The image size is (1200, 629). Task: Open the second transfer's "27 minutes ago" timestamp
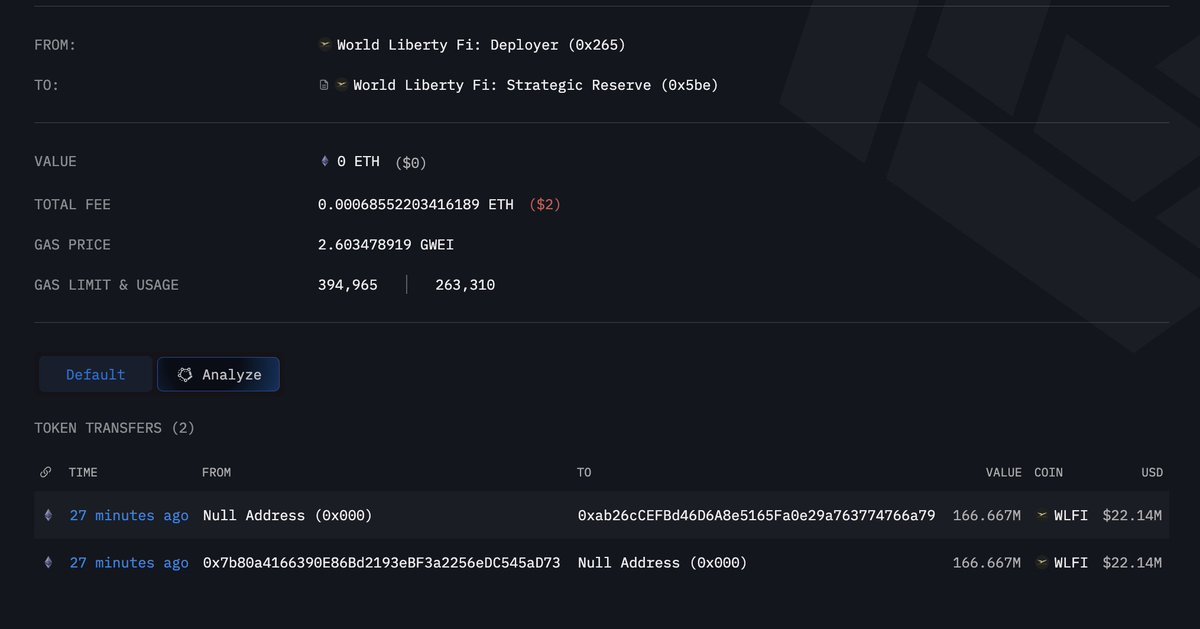[129, 563]
